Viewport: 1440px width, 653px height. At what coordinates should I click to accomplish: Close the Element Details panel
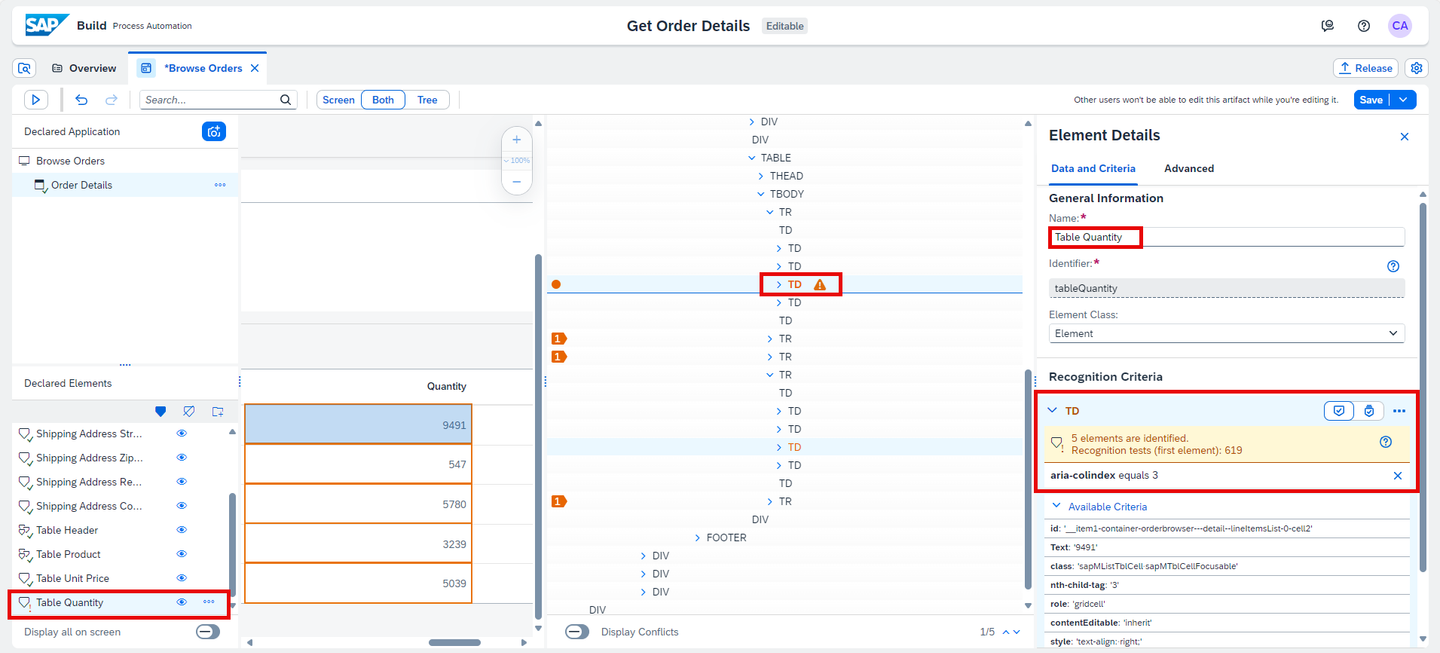click(1404, 136)
